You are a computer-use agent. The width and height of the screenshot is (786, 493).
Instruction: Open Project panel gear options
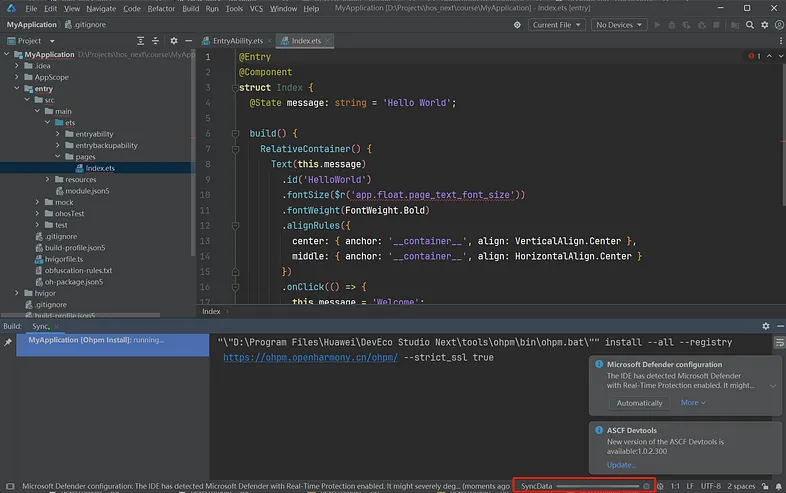click(x=173, y=41)
